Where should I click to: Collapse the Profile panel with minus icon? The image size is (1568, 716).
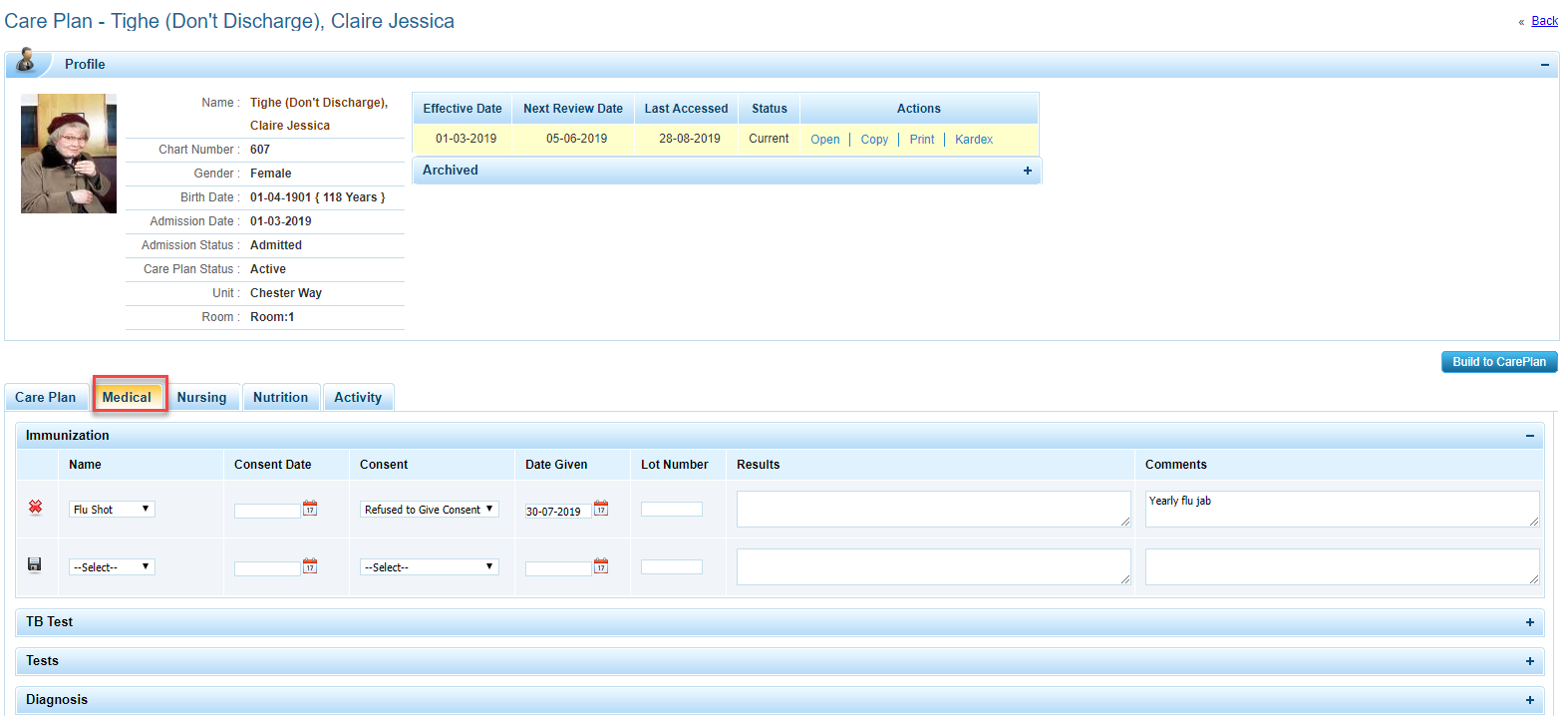click(1544, 65)
